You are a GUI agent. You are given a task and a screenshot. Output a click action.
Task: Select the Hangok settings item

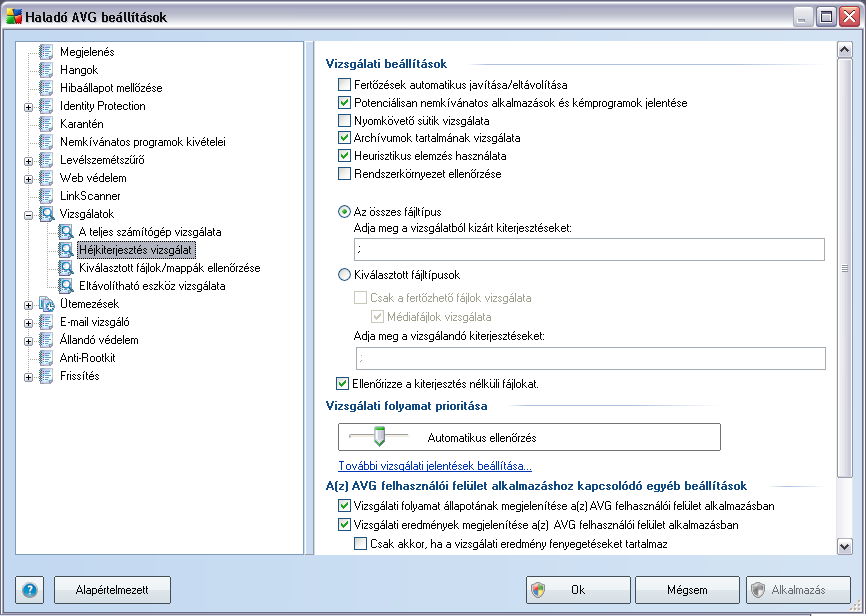79,70
